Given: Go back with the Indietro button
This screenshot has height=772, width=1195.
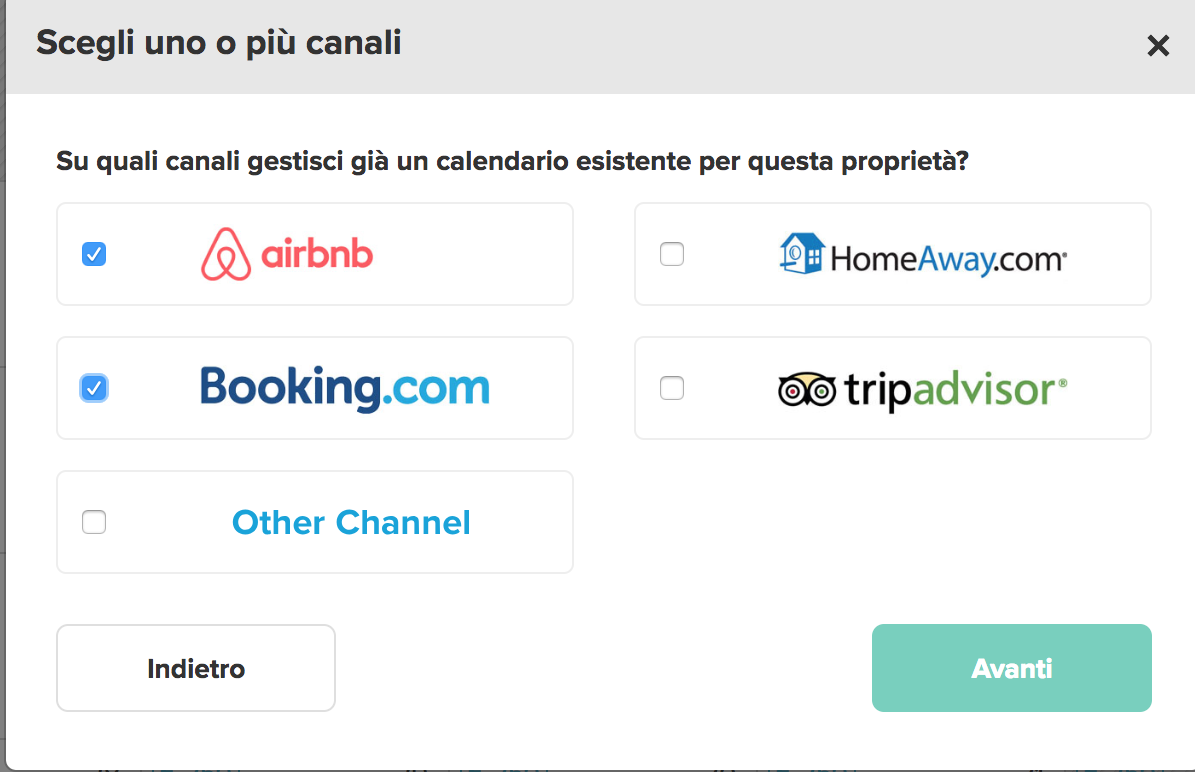Looking at the screenshot, I should 196,668.
